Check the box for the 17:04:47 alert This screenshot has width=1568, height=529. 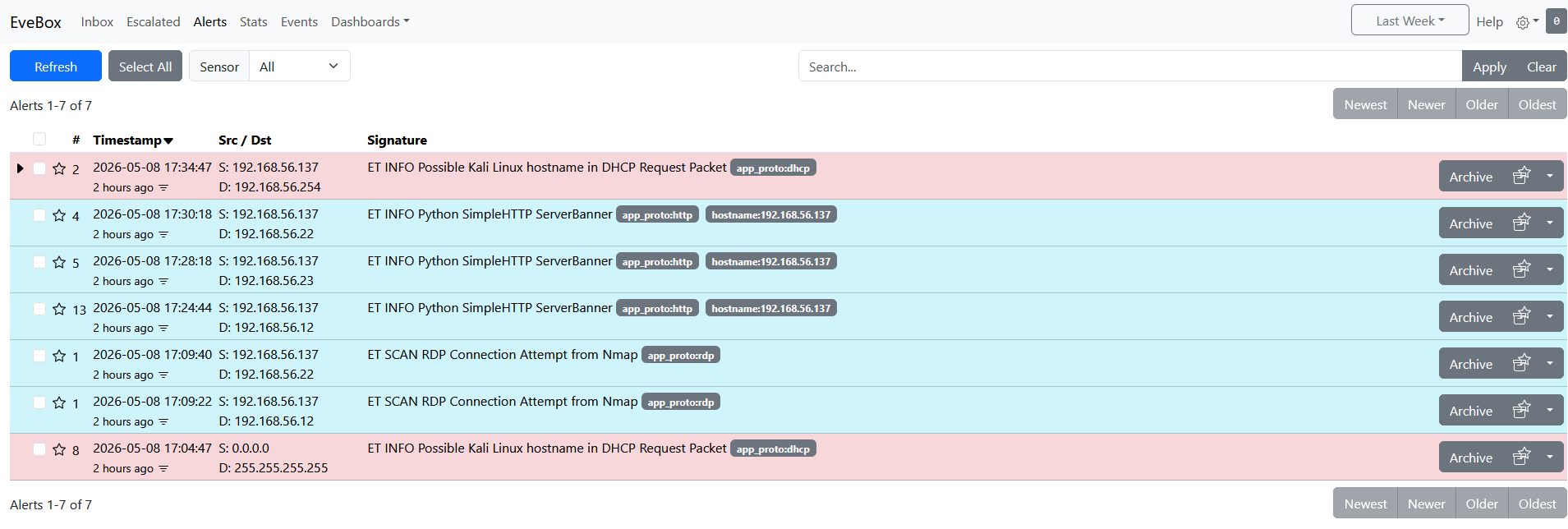point(39,449)
